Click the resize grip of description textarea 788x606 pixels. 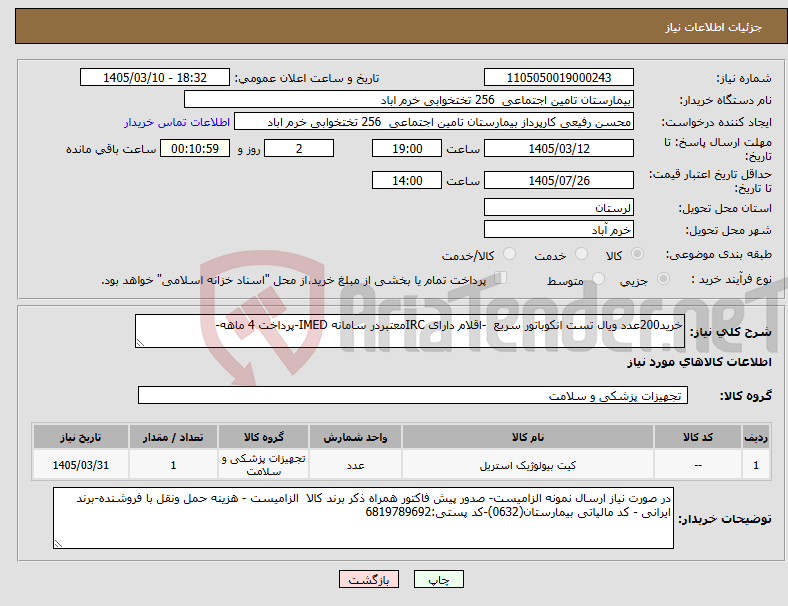(140, 343)
